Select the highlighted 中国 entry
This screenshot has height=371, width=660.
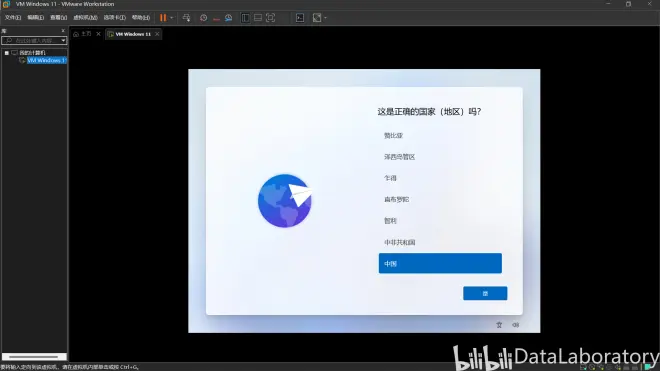click(440, 263)
